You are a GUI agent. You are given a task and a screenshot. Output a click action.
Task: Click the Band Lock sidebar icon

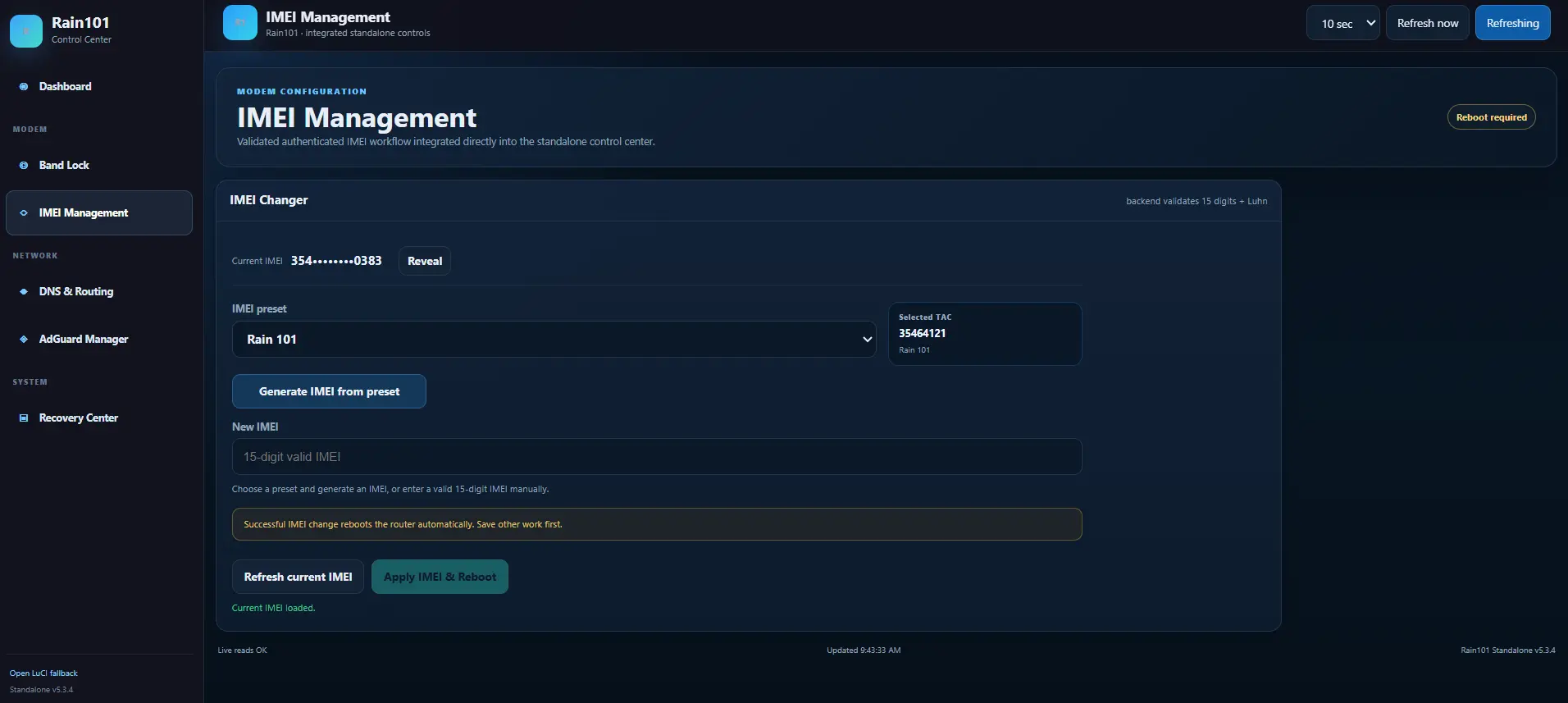pos(24,165)
